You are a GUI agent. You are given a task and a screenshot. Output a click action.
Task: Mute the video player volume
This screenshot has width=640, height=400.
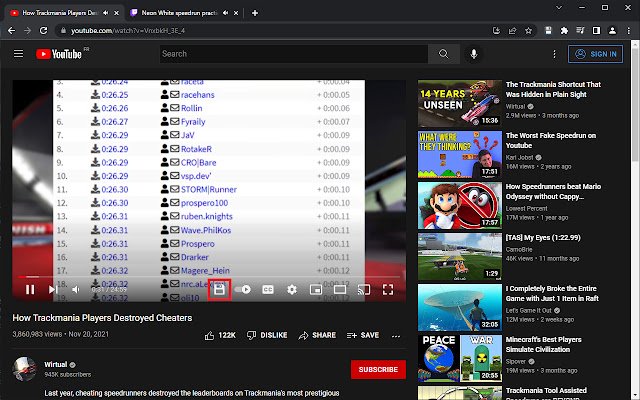(x=76, y=289)
